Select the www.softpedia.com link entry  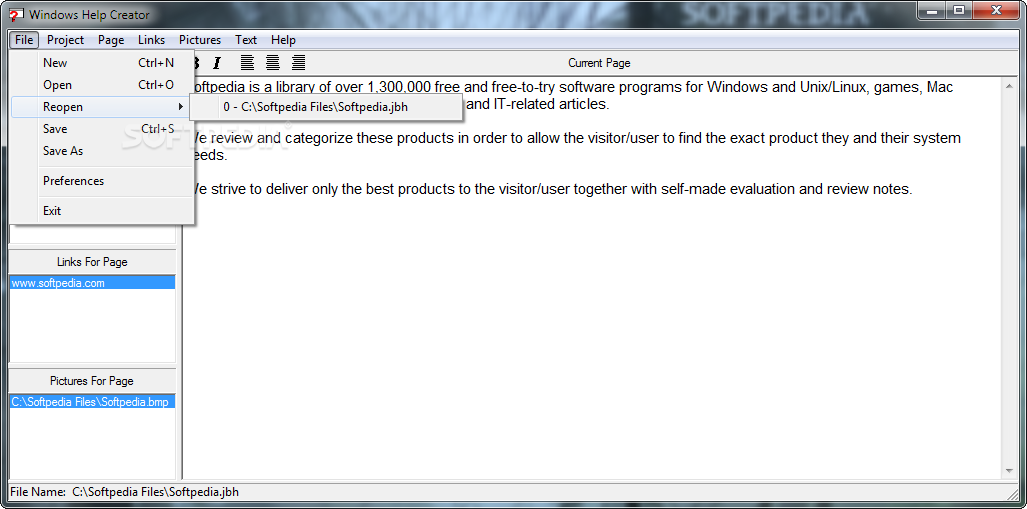92,283
